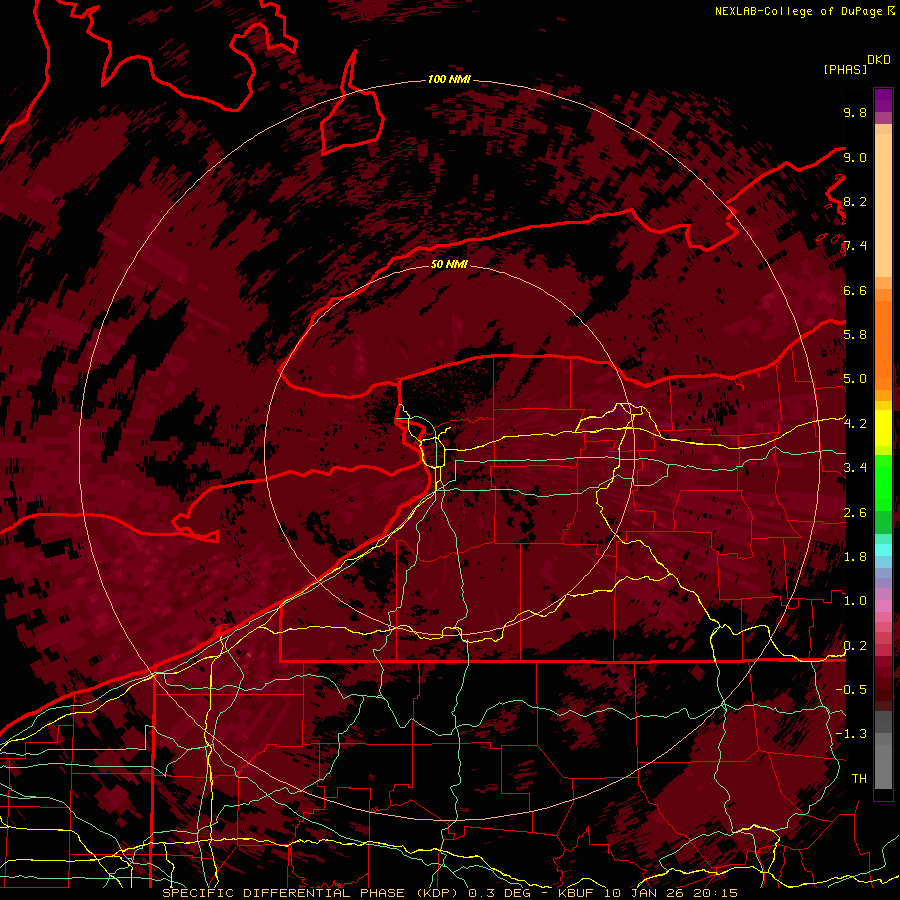
Task: Click the purple top band of color bar
Action: pyautogui.click(x=883, y=100)
